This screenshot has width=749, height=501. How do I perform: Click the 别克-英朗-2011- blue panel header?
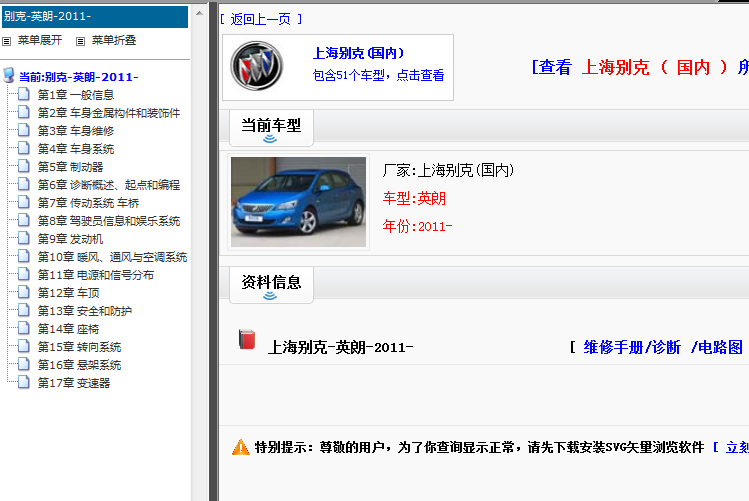pyautogui.click(x=95, y=17)
